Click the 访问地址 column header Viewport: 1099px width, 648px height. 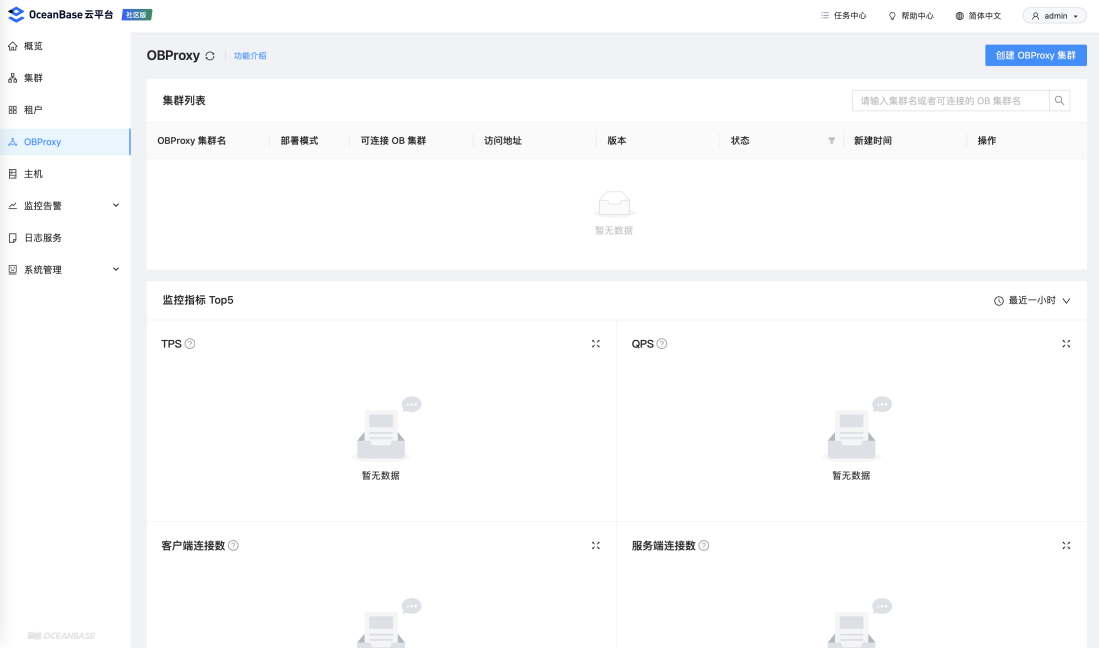pyautogui.click(x=503, y=141)
